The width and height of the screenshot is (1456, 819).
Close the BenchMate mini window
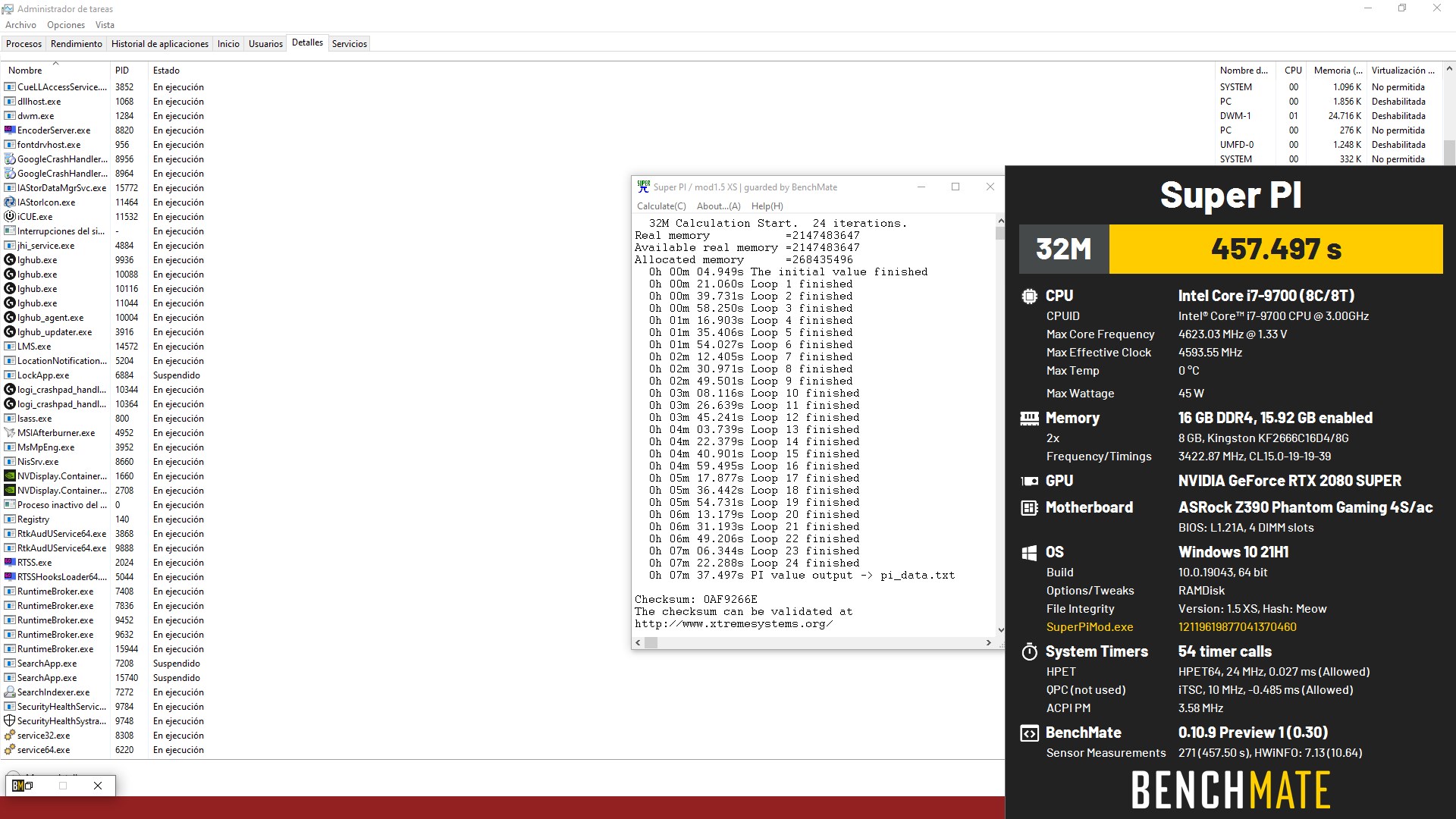[x=97, y=786]
